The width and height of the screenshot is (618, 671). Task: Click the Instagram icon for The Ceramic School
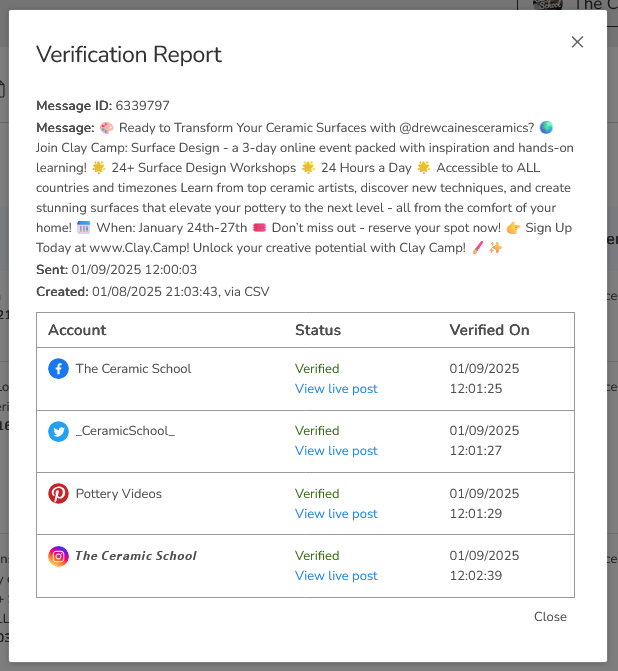[58, 556]
